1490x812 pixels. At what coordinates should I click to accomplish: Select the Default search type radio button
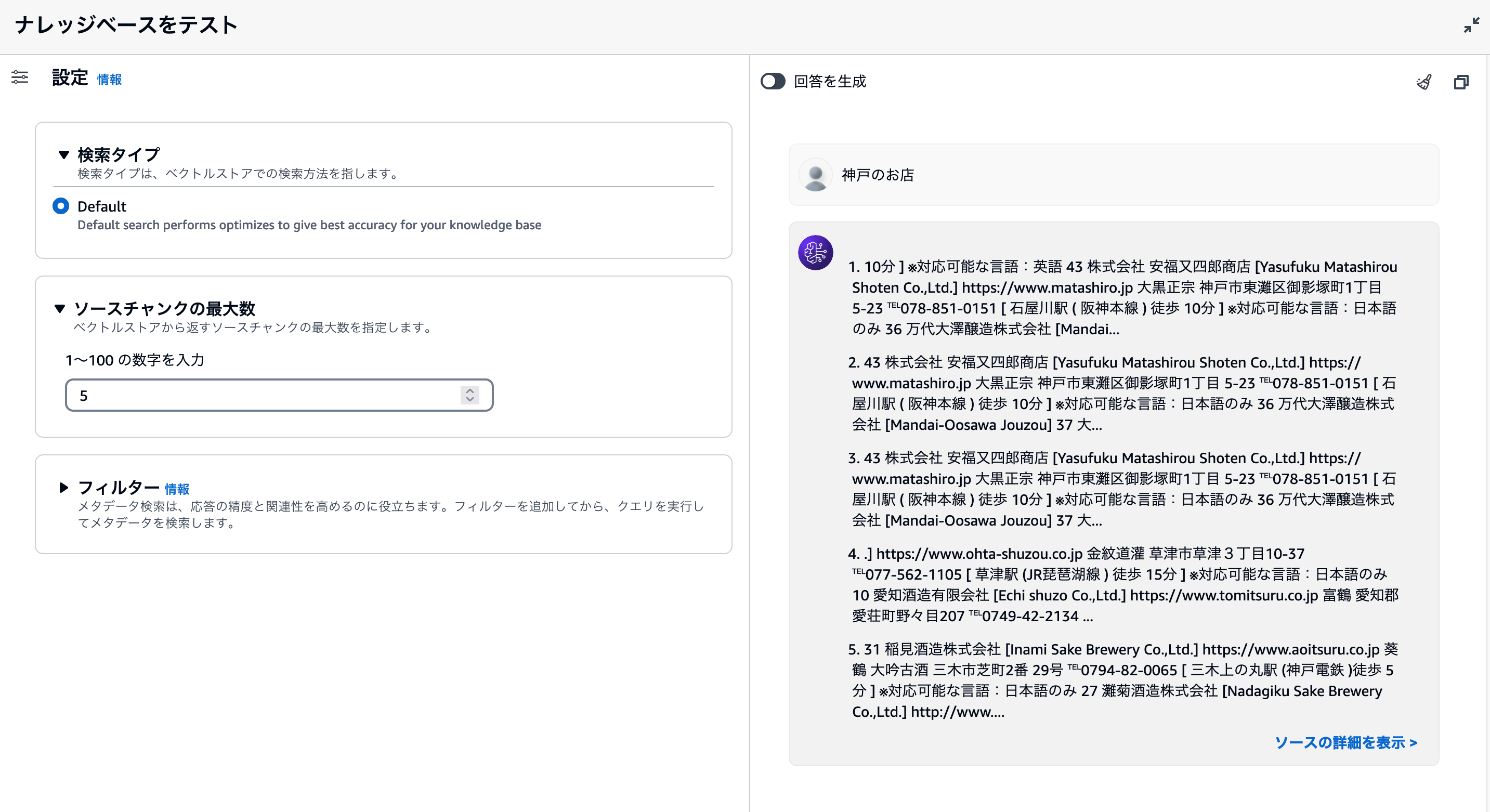click(x=60, y=206)
